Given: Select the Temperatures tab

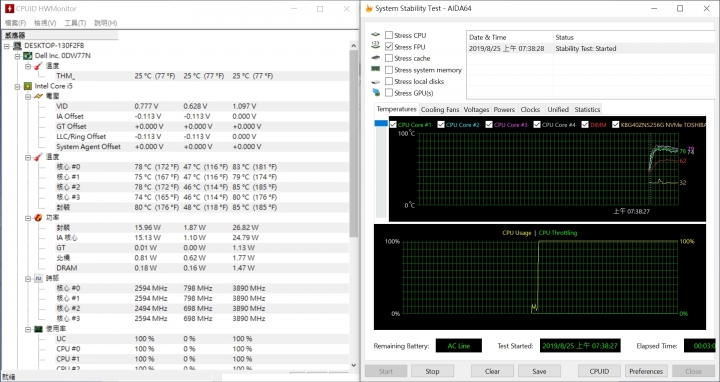Looking at the screenshot, I should 396,109.
